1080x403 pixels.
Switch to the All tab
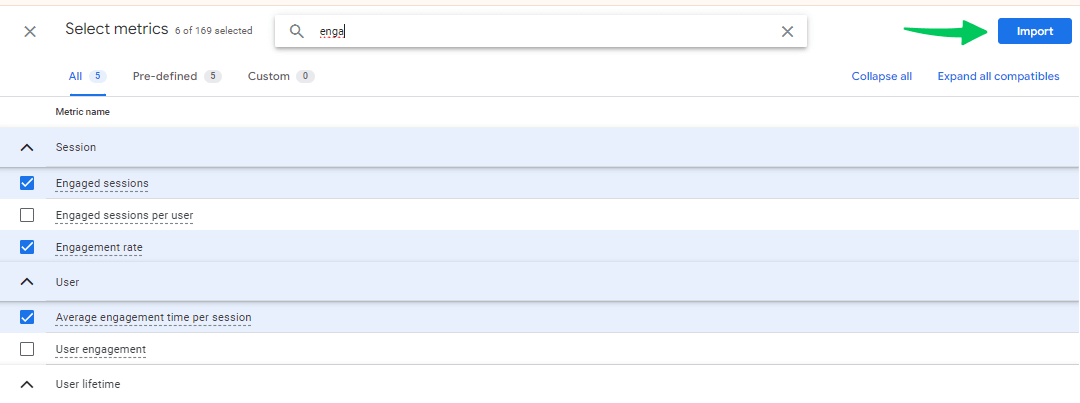(76, 76)
